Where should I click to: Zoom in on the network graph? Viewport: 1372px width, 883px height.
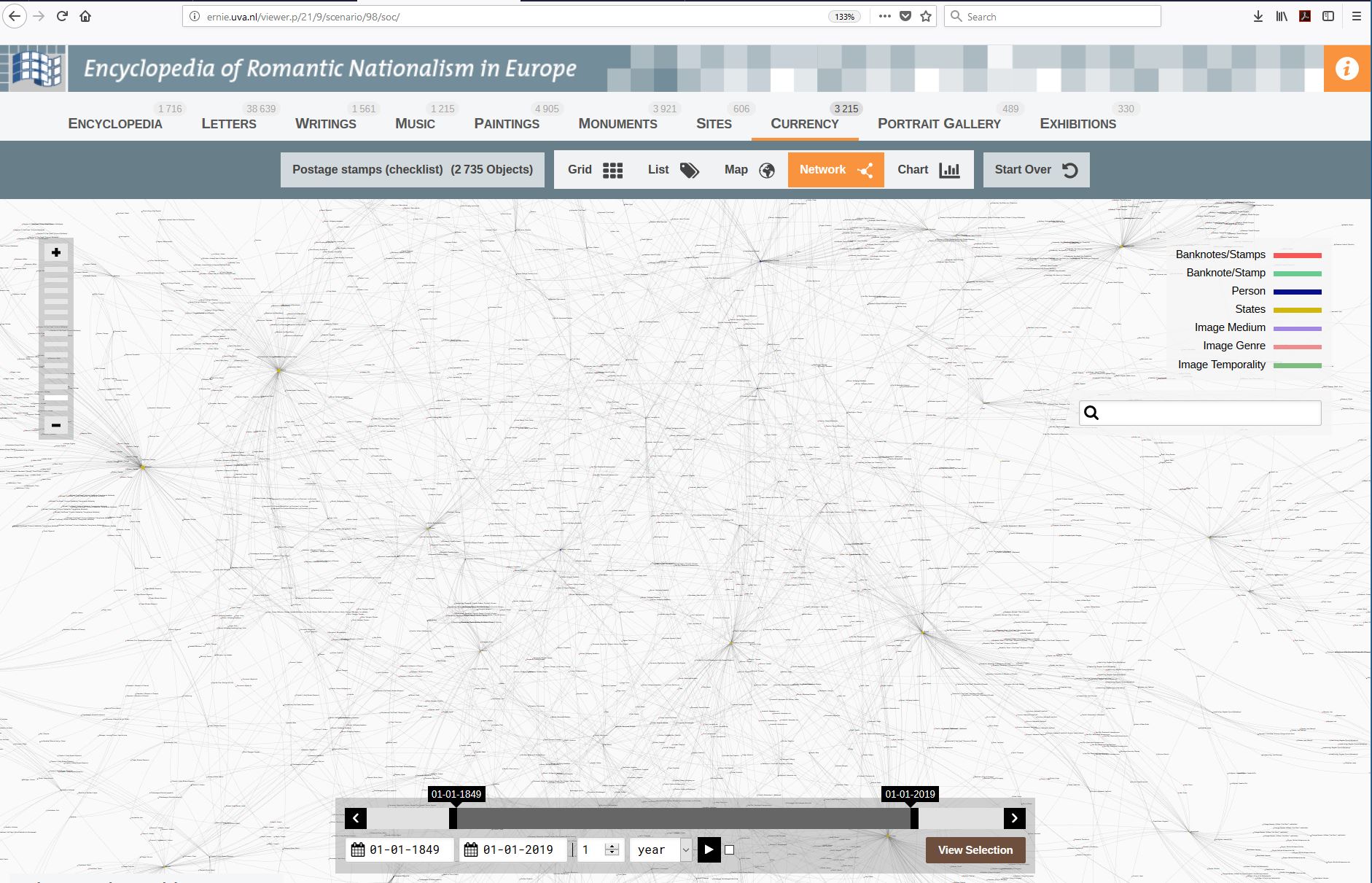pos(56,252)
